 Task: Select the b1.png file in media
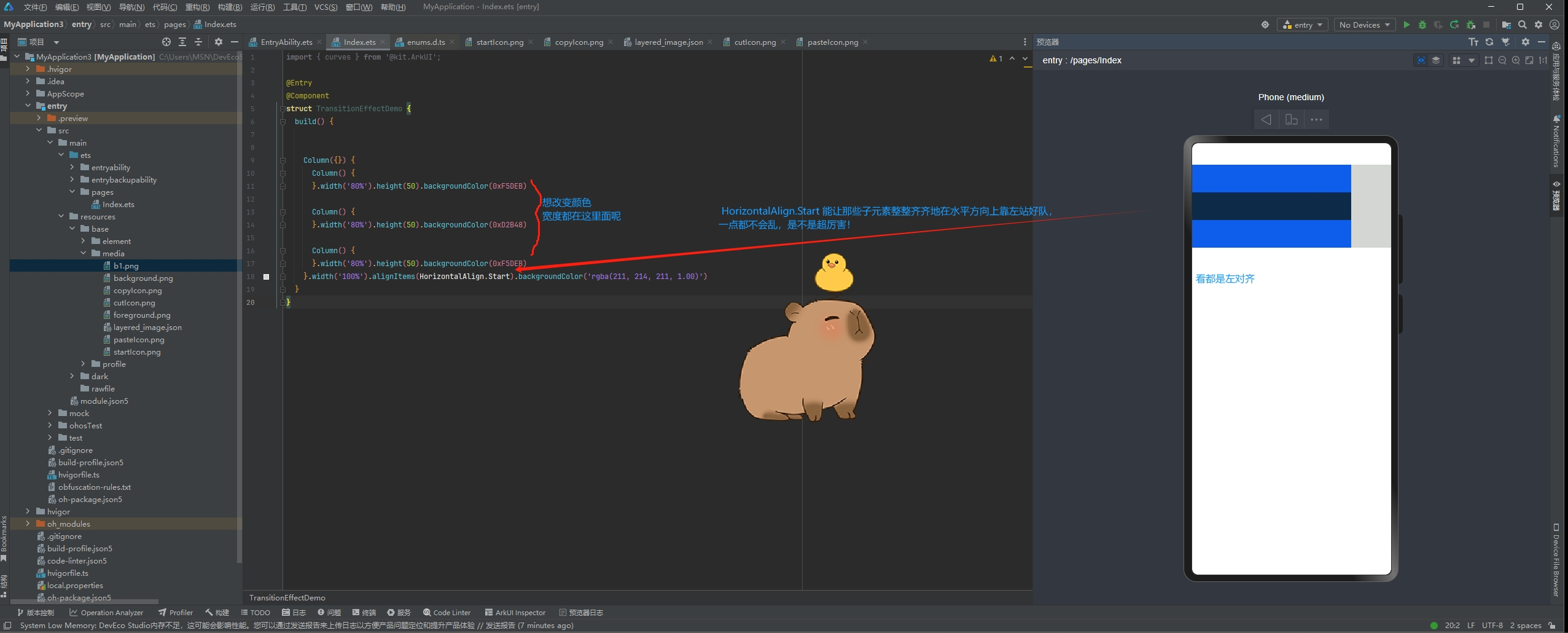125,265
